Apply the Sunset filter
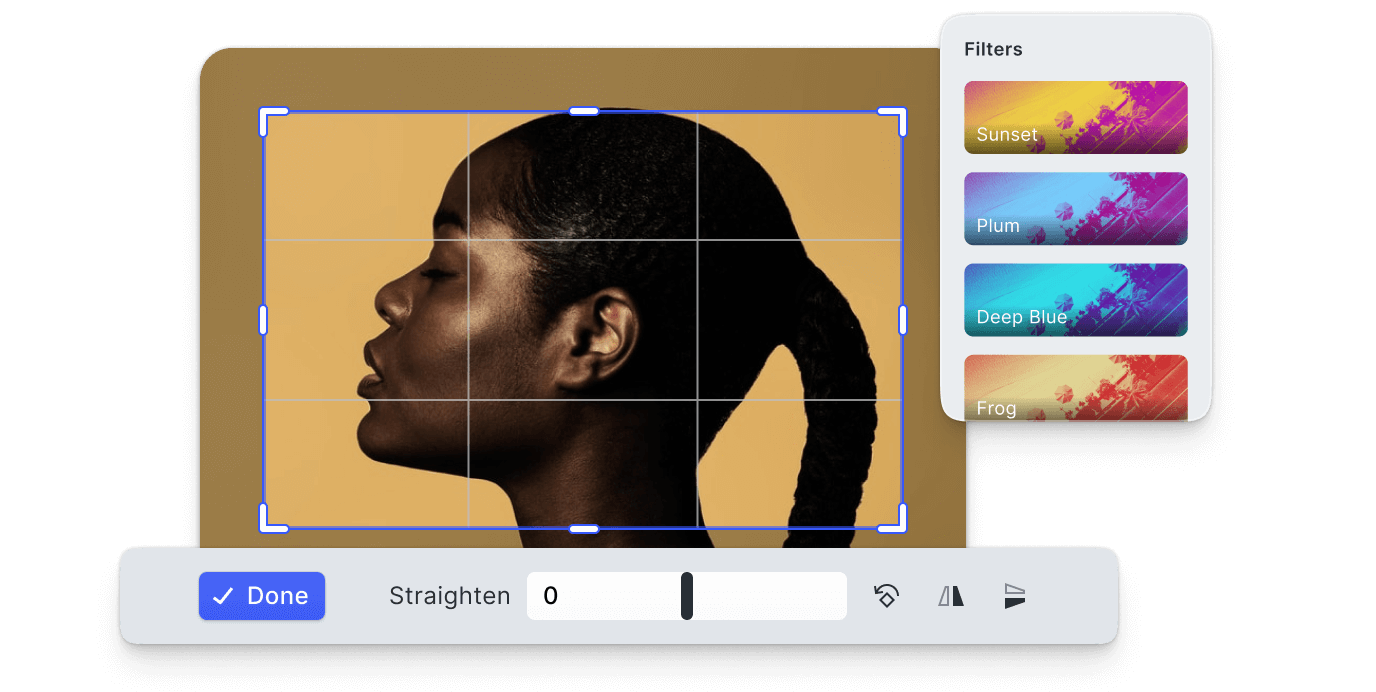Viewport: 1376px width, 692px height. click(x=1075, y=117)
